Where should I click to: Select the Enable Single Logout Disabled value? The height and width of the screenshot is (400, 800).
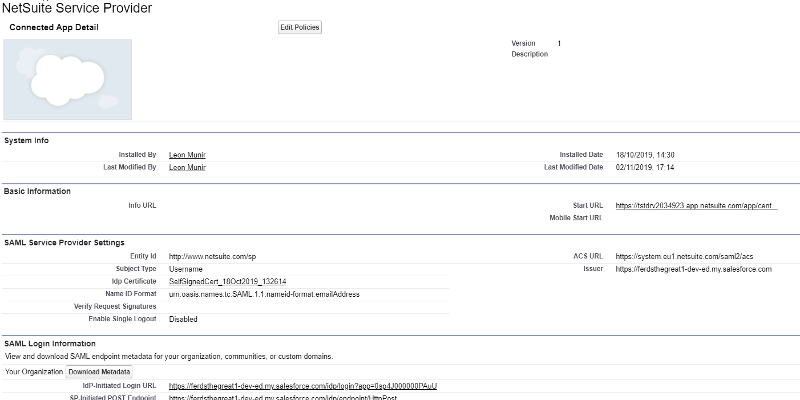click(183, 319)
